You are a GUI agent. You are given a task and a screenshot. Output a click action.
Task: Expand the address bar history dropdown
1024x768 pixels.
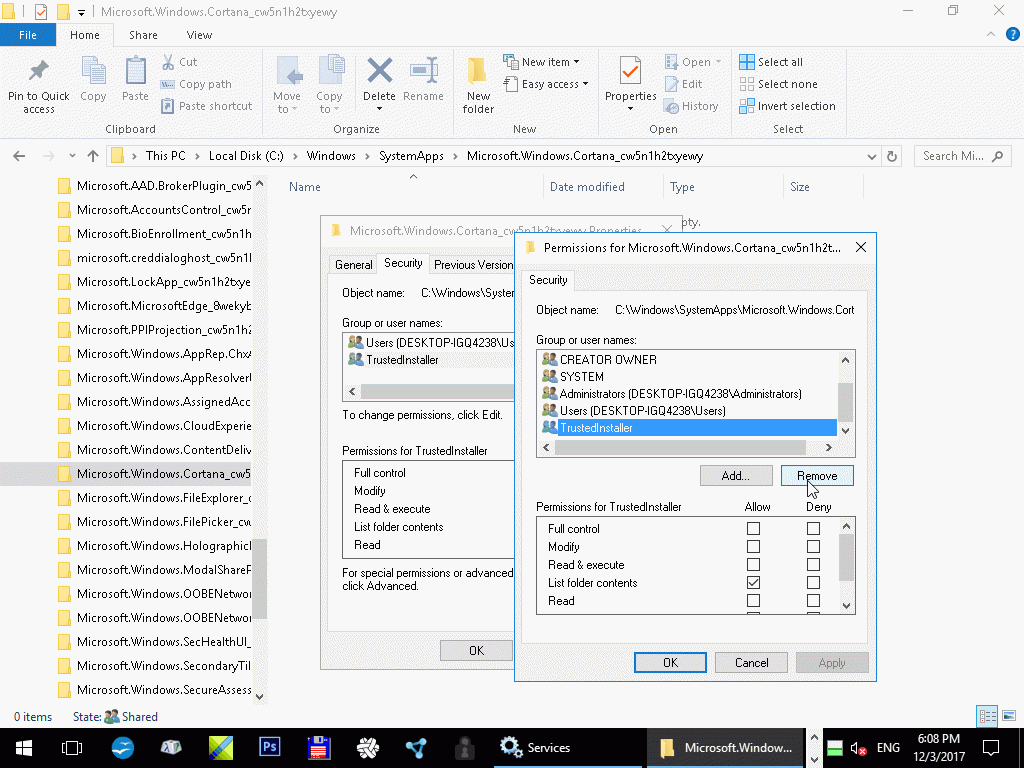click(871, 156)
